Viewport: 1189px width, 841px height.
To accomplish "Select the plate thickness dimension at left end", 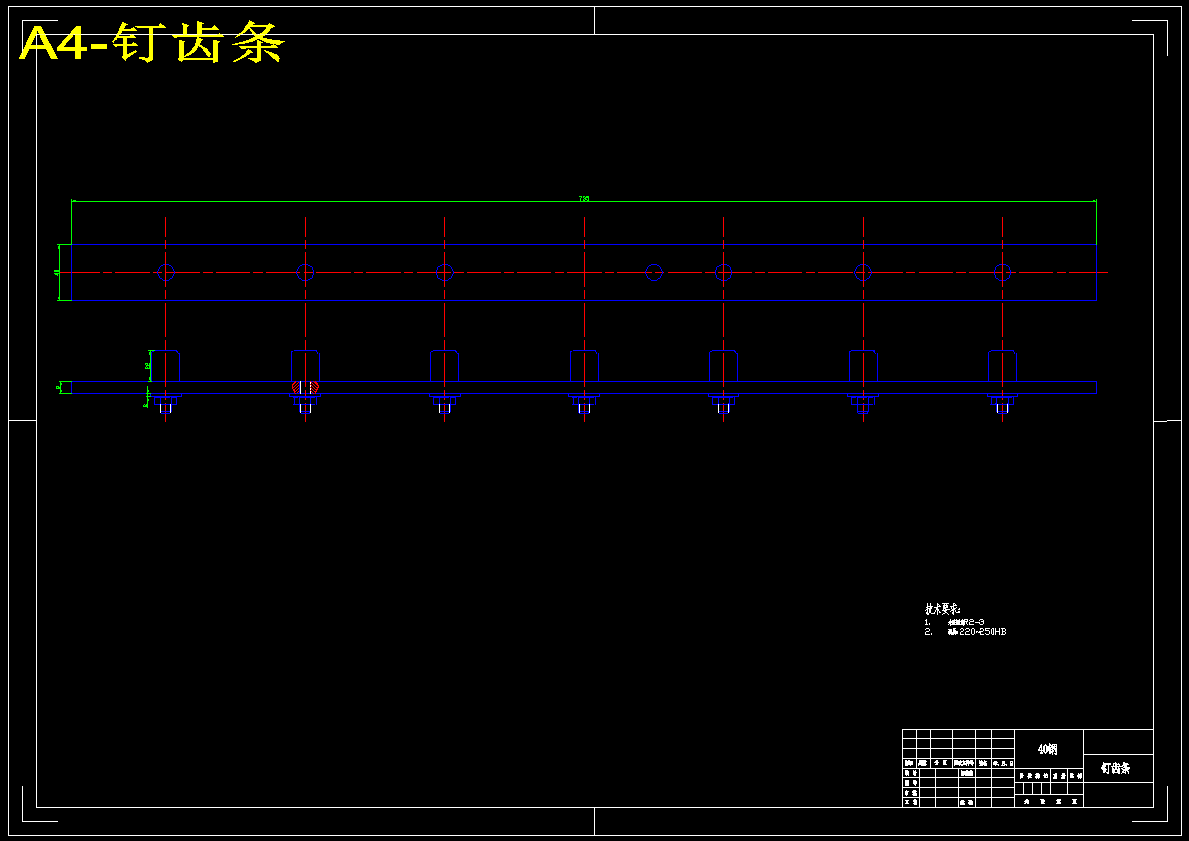I will coord(59,388).
